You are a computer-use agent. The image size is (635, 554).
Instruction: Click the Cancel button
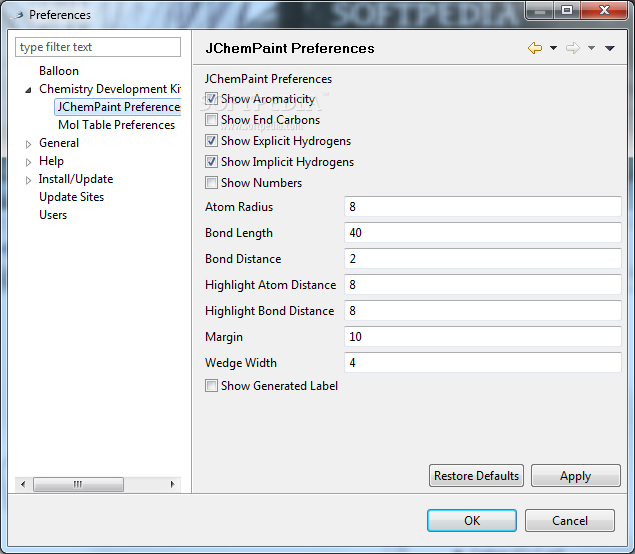pos(570,520)
